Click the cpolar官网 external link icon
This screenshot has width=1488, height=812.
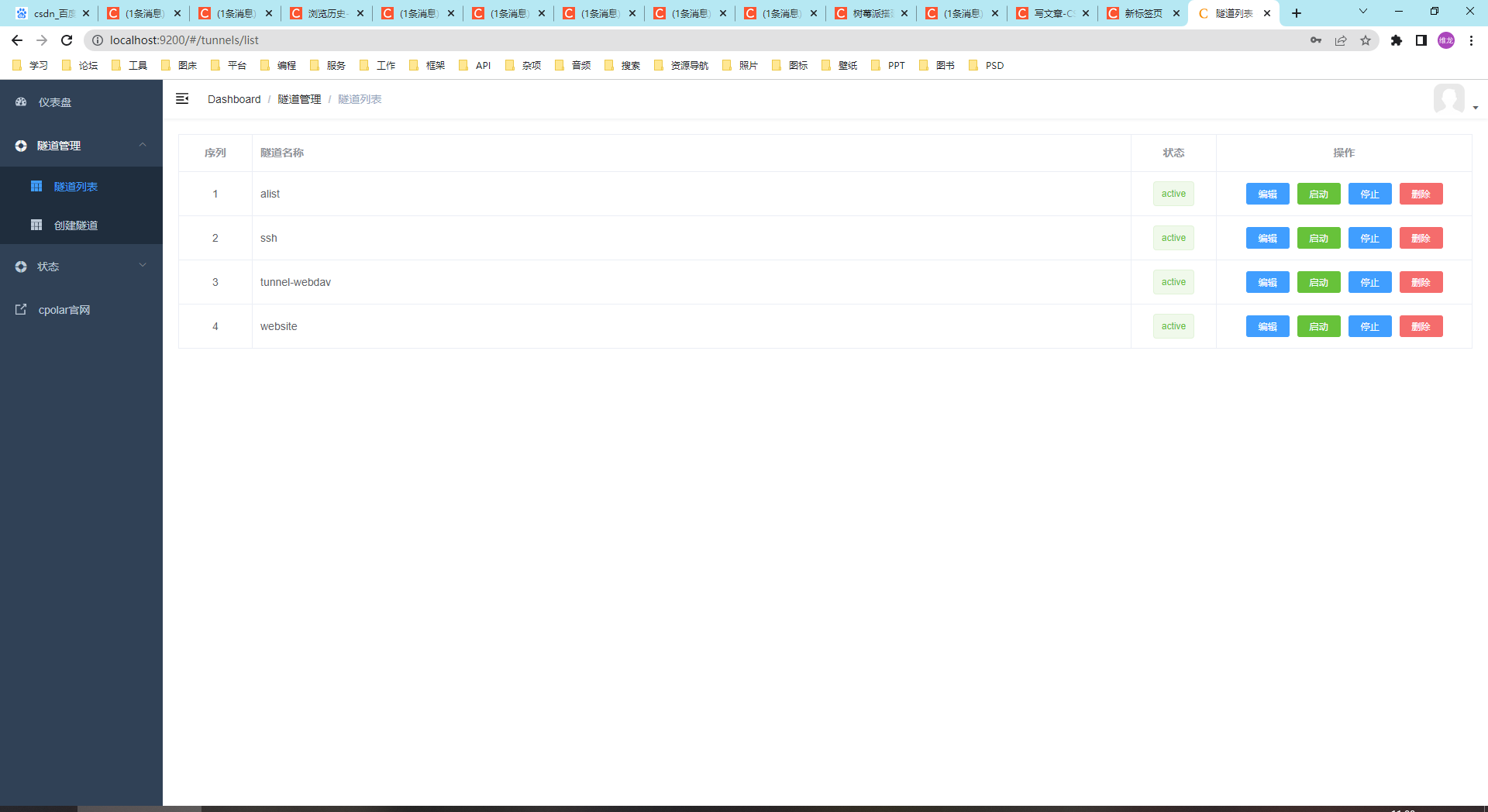coord(21,309)
